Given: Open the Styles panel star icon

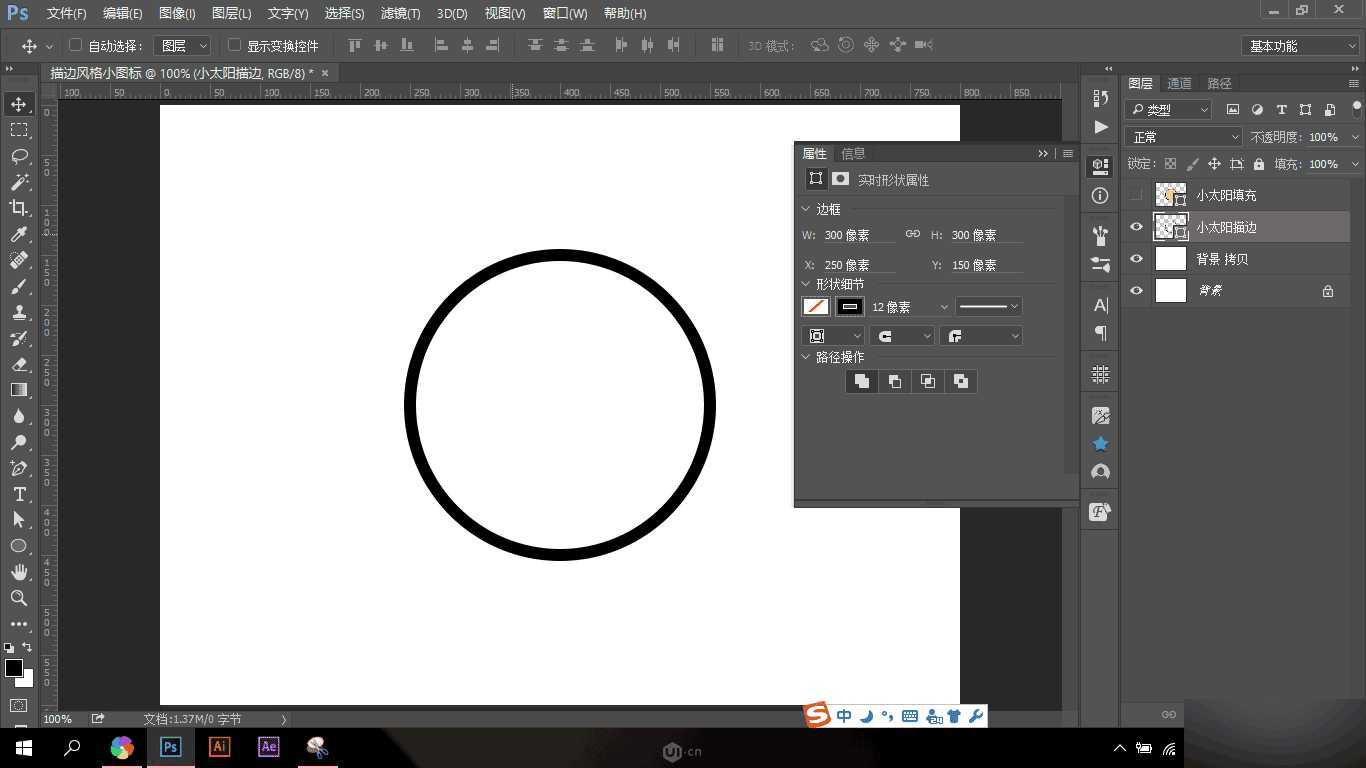Looking at the screenshot, I should [1099, 443].
